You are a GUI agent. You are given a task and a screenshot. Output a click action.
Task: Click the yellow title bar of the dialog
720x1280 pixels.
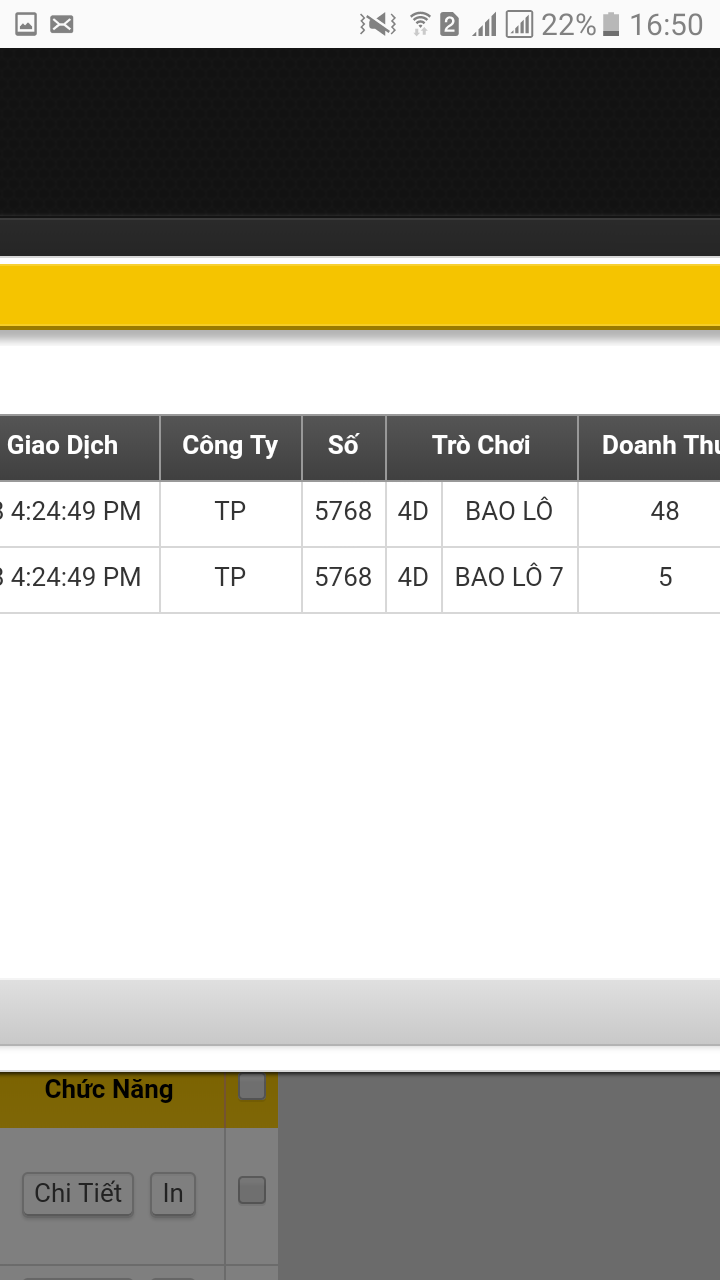[x=360, y=295]
